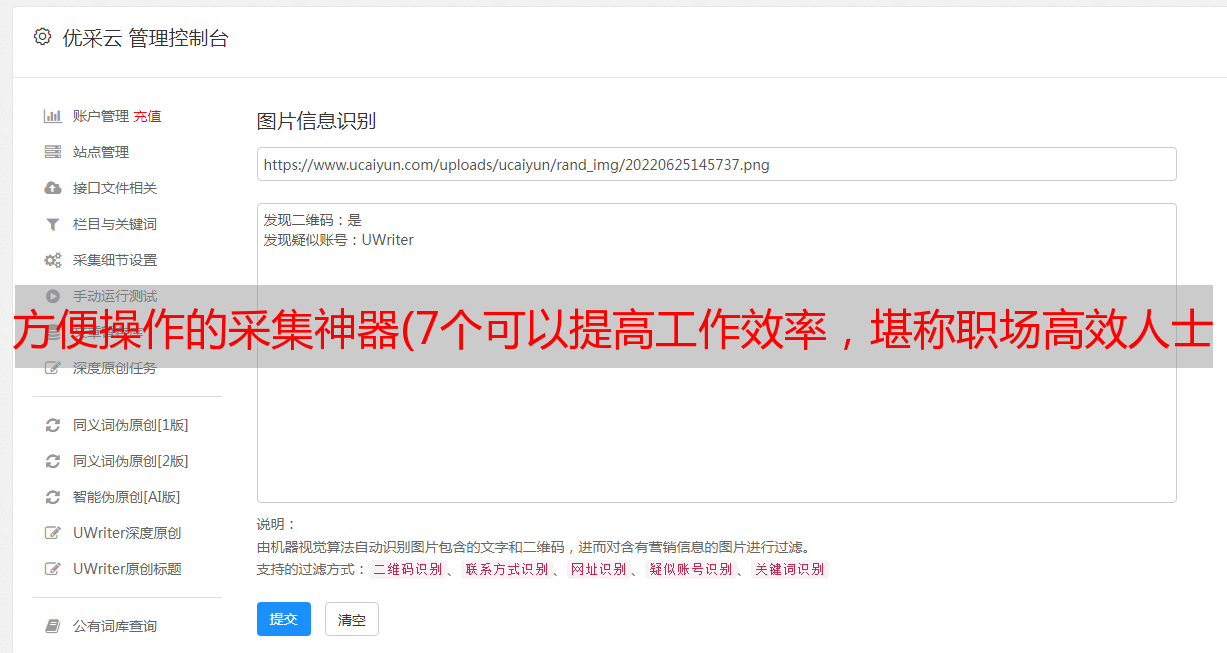Submit the form with the 提交 button
This screenshot has width=1227, height=653.
pos(284,619)
